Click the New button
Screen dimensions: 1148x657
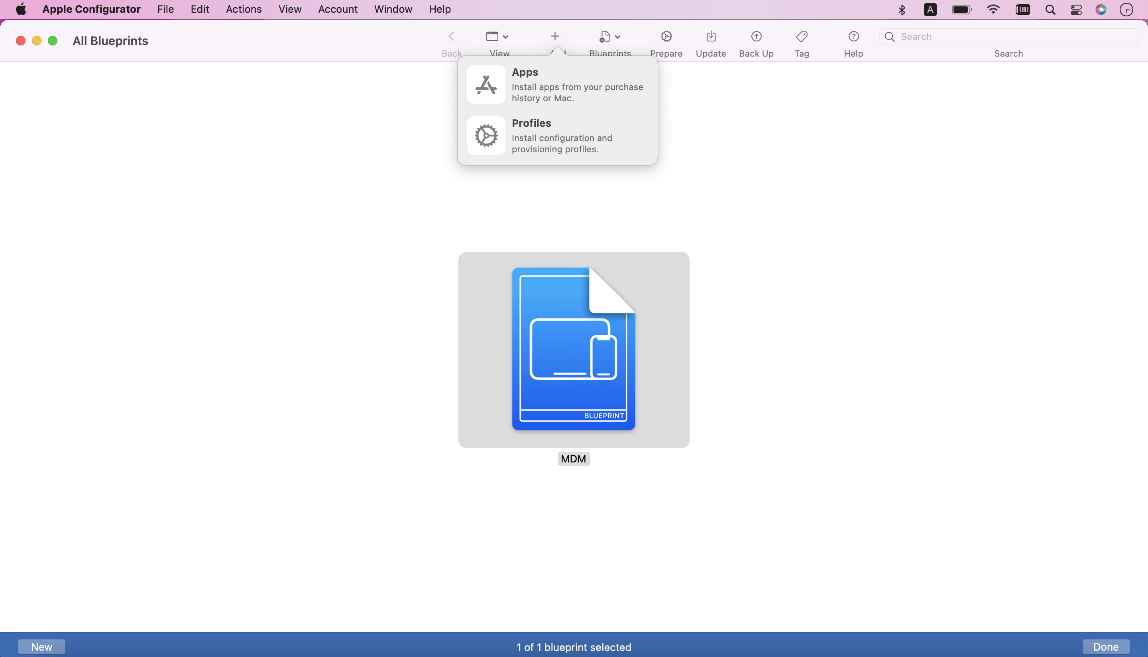42,647
